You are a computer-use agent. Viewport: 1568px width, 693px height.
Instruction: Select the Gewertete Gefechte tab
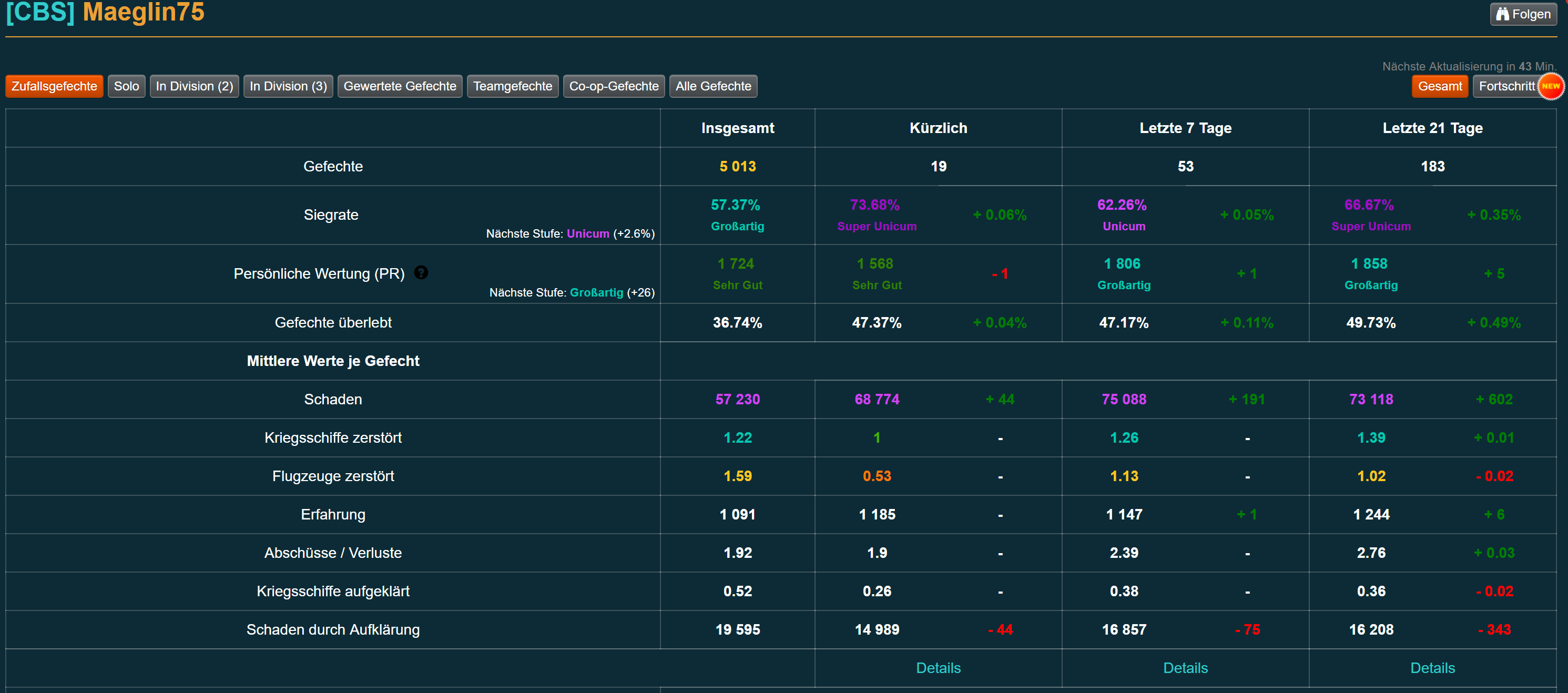(x=399, y=86)
